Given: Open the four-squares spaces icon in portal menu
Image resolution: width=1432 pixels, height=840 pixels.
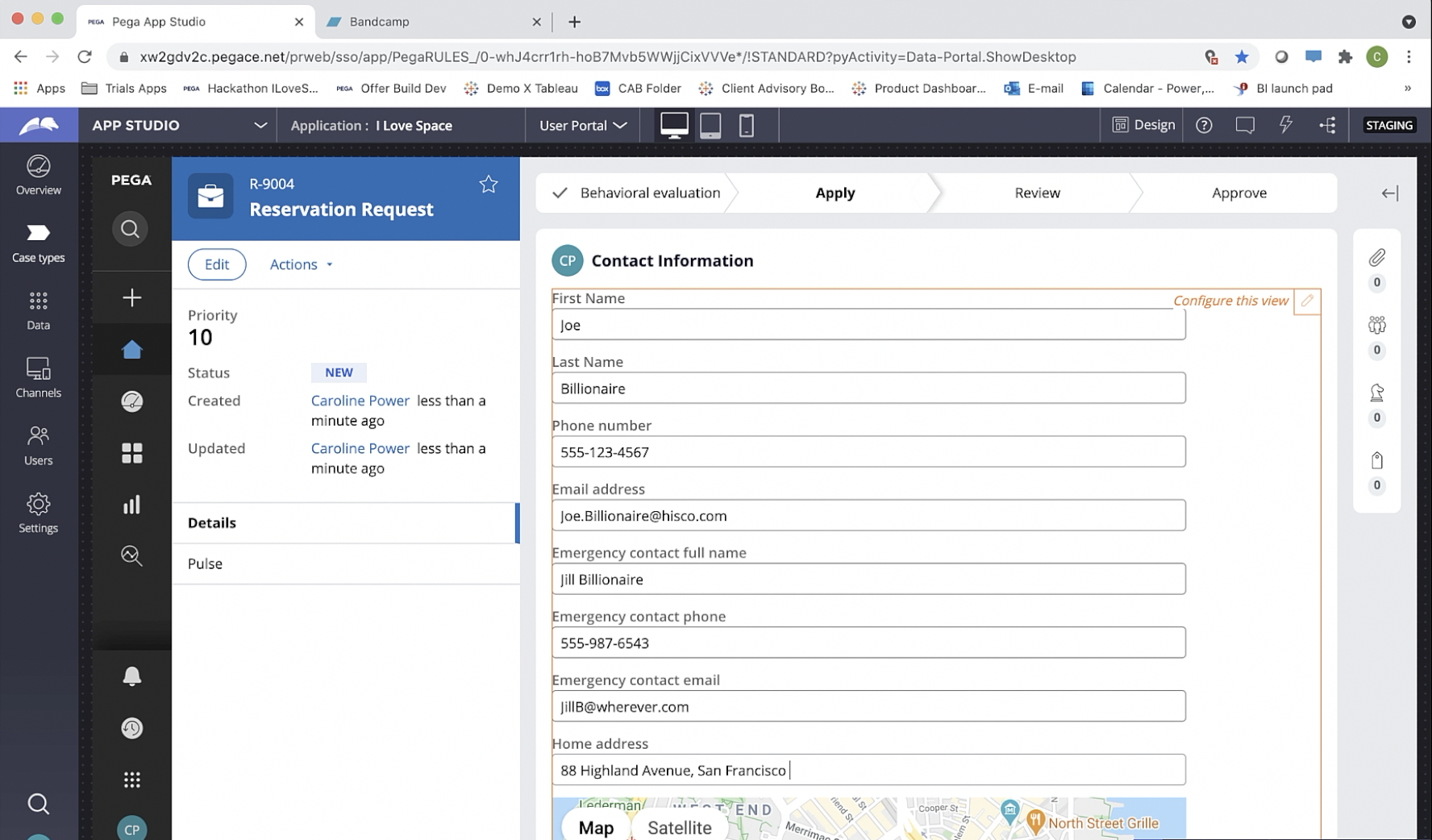Looking at the screenshot, I should [131, 453].
